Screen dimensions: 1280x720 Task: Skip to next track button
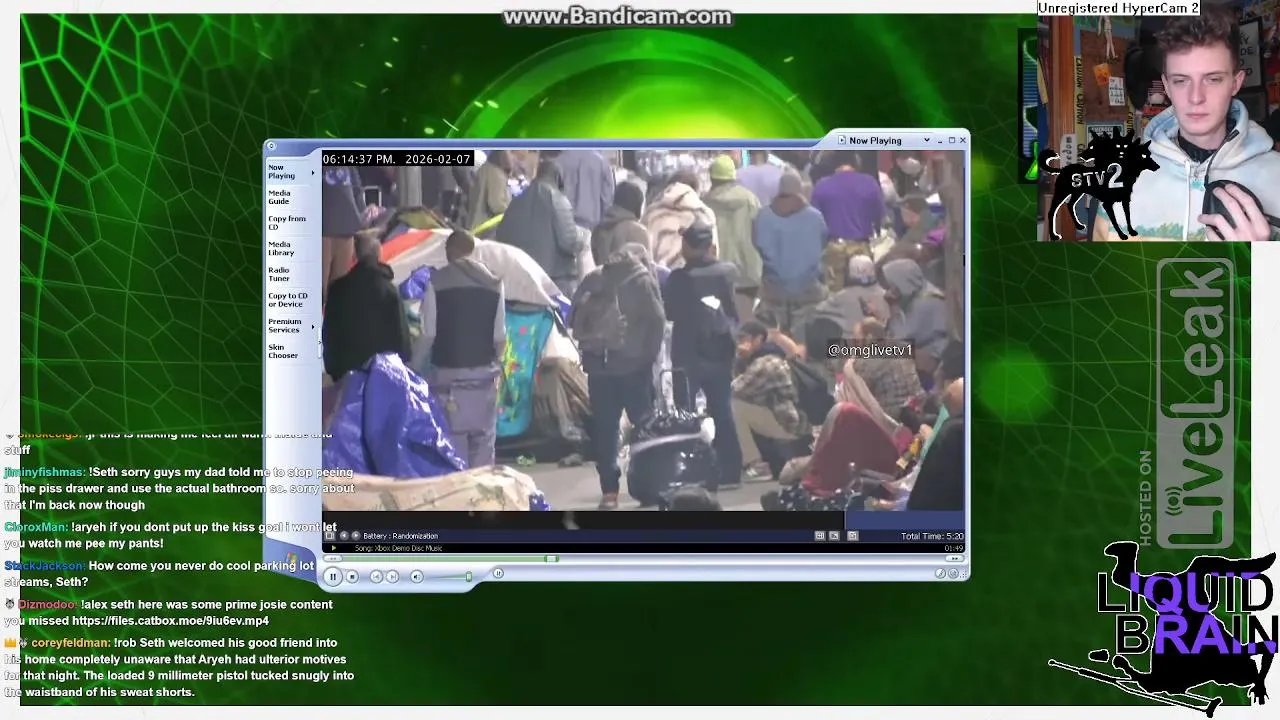(x=392, y=576)
